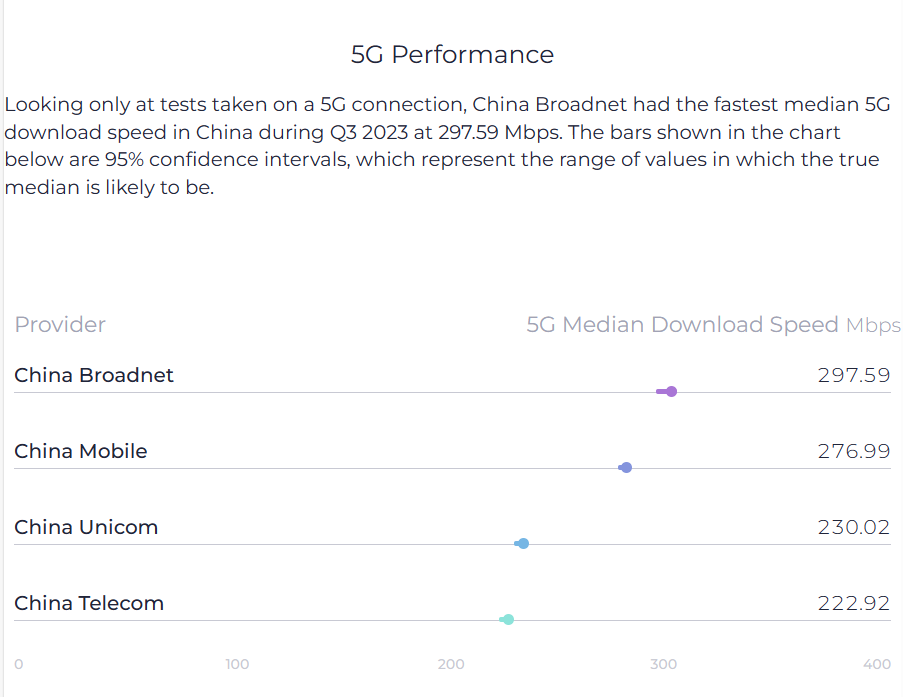Image resolution: width=903 pixels, height=697 pixels.
Task: Click the 230.02 speed value
Action: (x=854, y=528)
